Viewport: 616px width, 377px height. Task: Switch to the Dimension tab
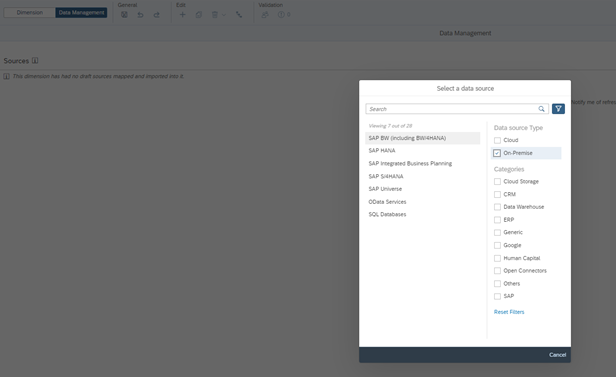coord(29,13)
